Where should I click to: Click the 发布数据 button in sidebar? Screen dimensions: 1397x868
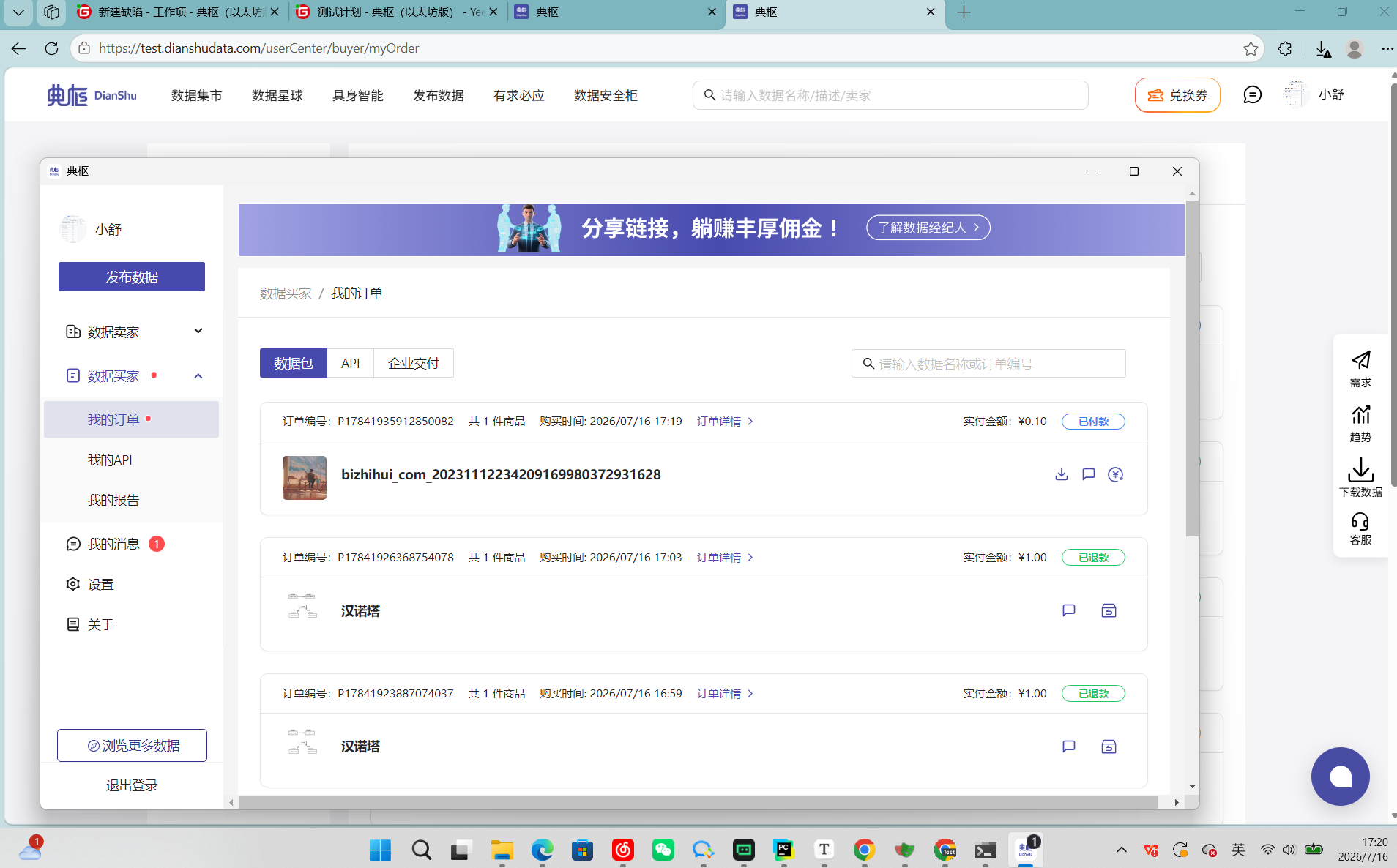pyautogui.click(x=132, y=277)
